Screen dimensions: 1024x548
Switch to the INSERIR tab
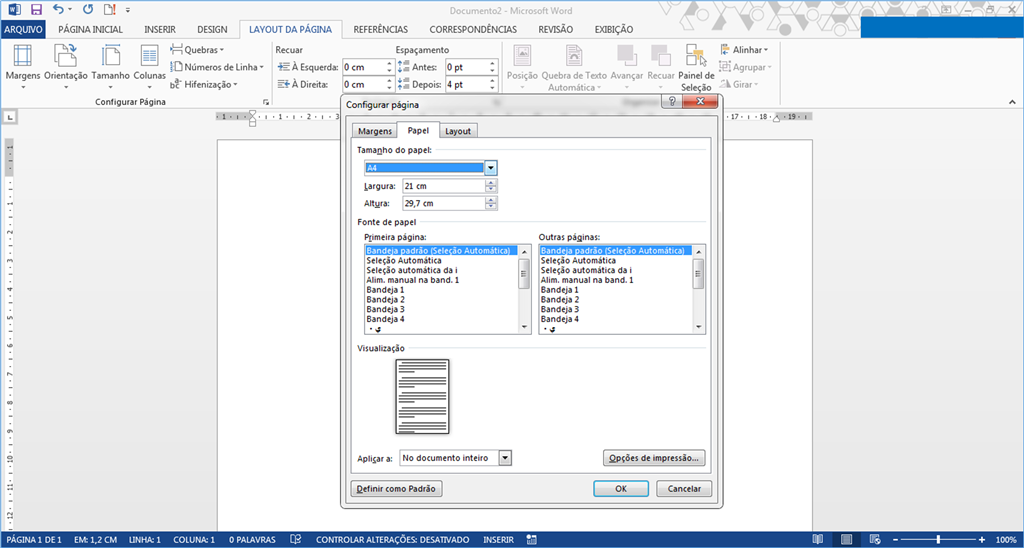(x=160, y=29)
